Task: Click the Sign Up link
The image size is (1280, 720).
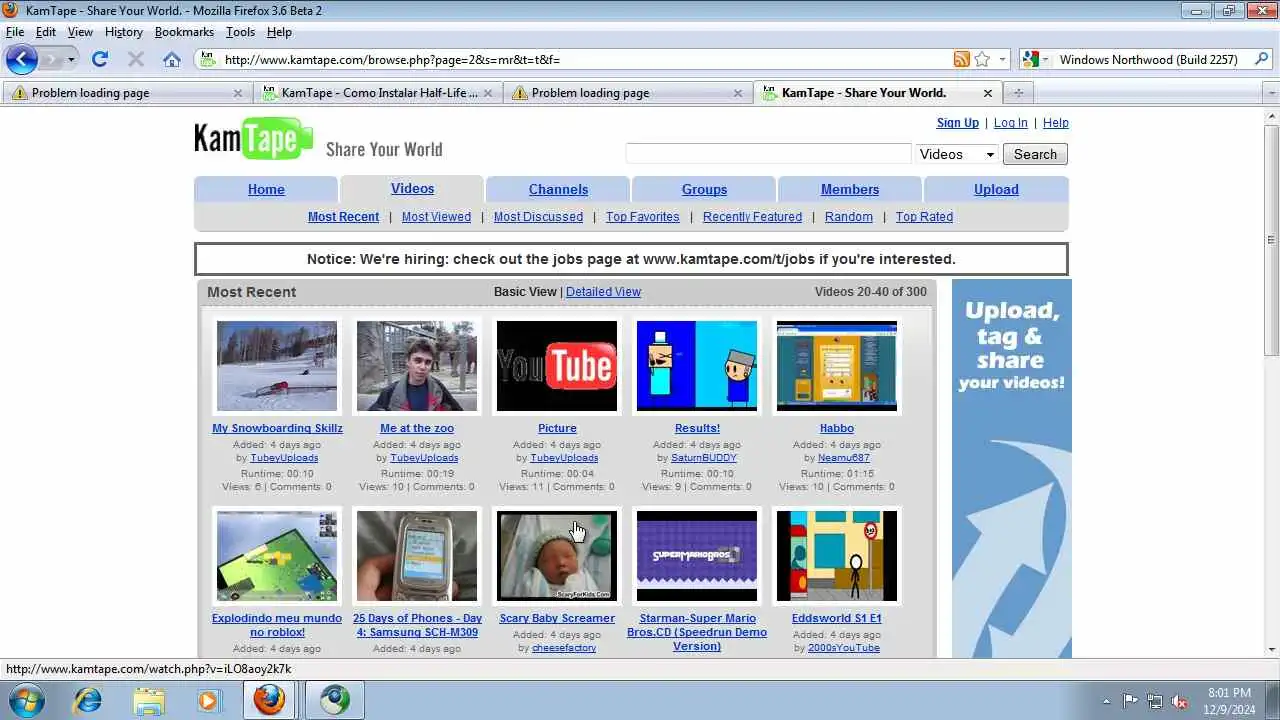Action: click(957, 123)
